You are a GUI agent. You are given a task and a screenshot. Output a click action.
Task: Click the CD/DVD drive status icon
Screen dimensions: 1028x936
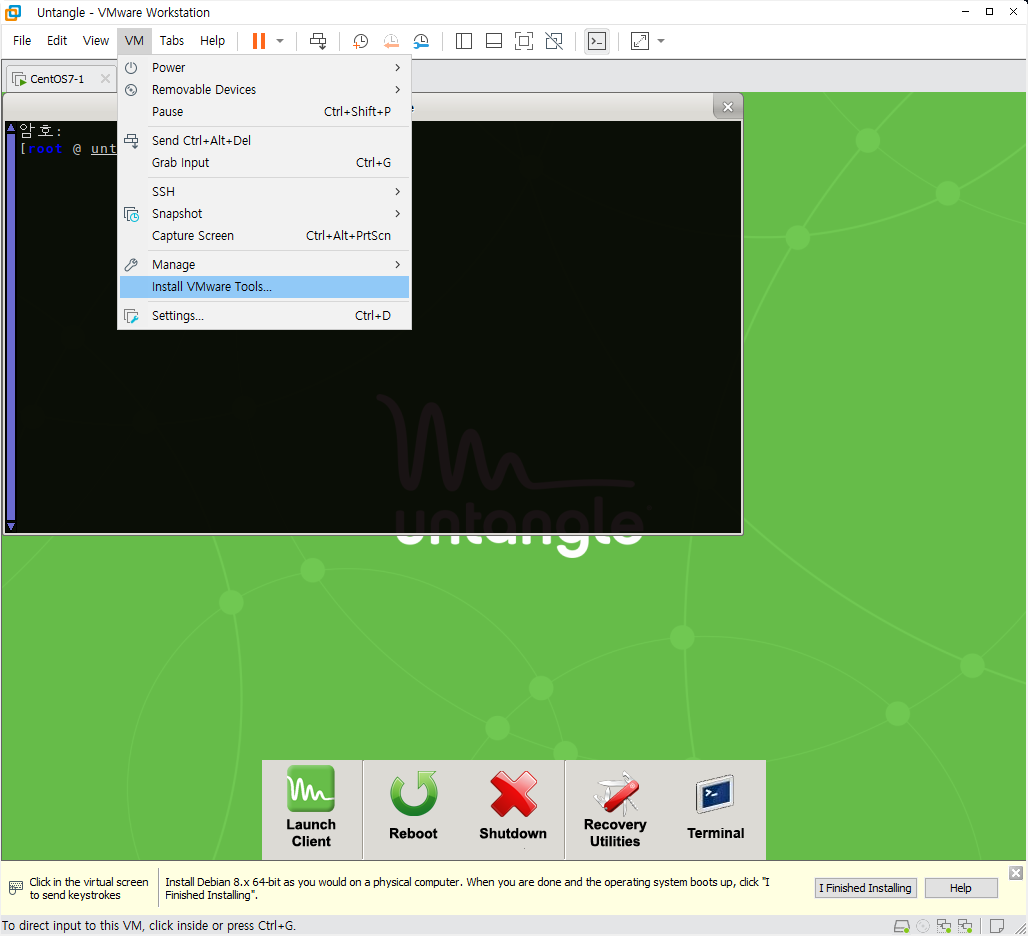[x=922, y=926]
